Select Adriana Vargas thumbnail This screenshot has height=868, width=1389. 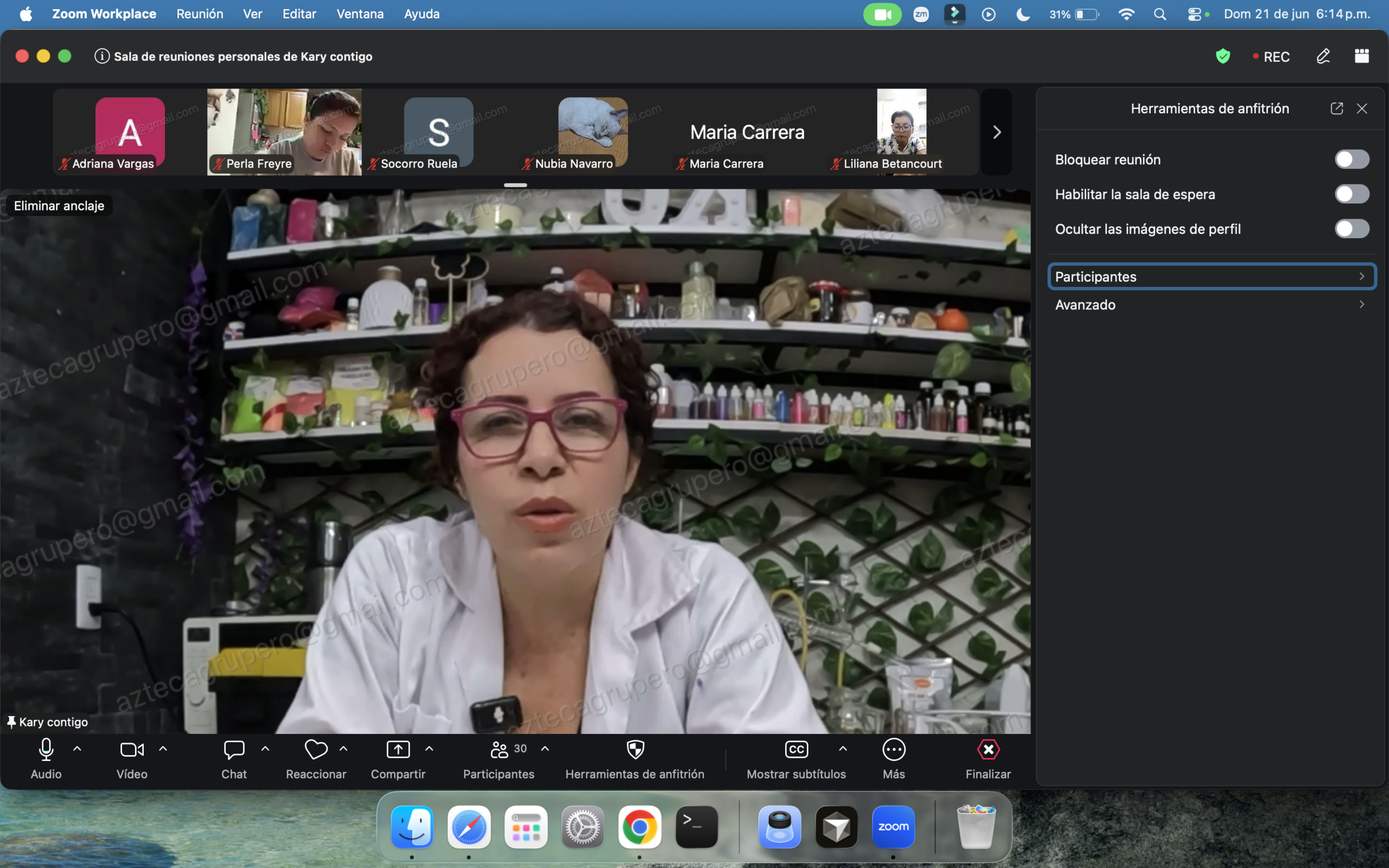[130, 132]
